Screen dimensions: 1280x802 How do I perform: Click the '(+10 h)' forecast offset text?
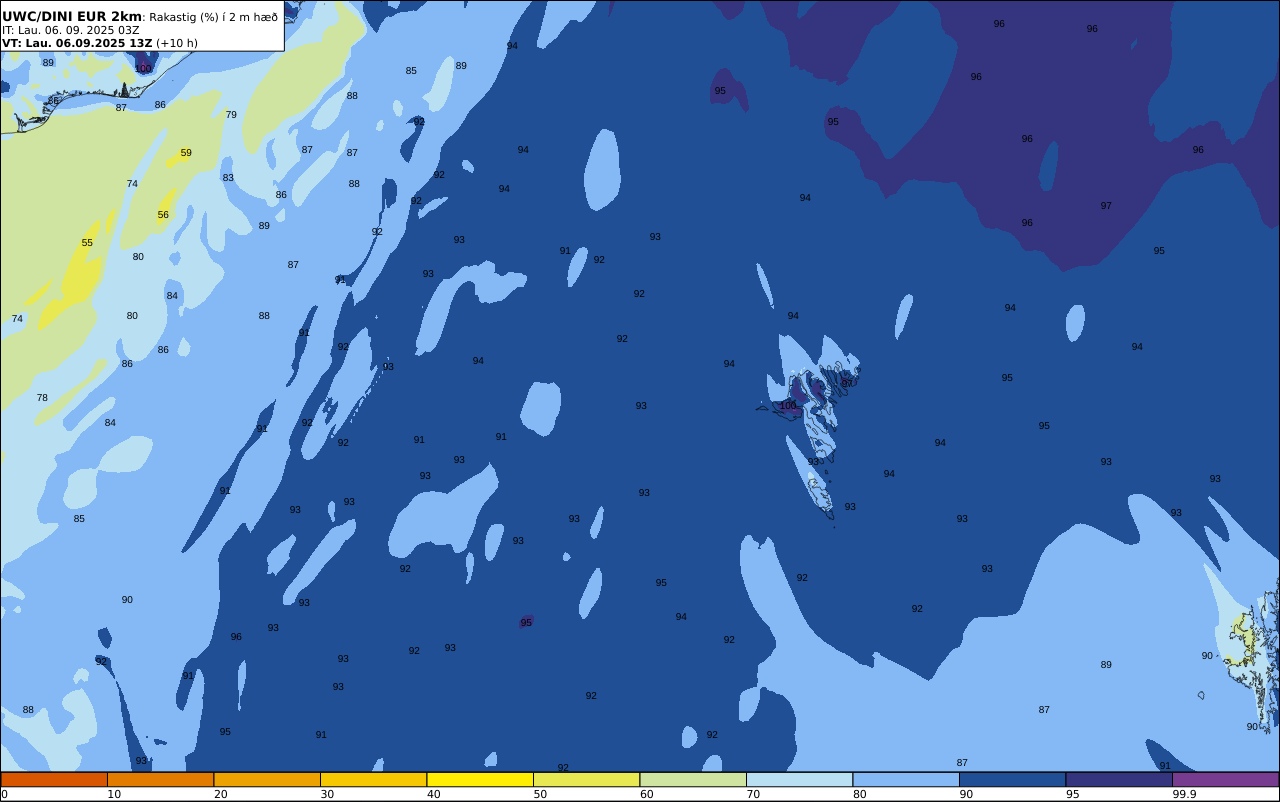[177, 43]
